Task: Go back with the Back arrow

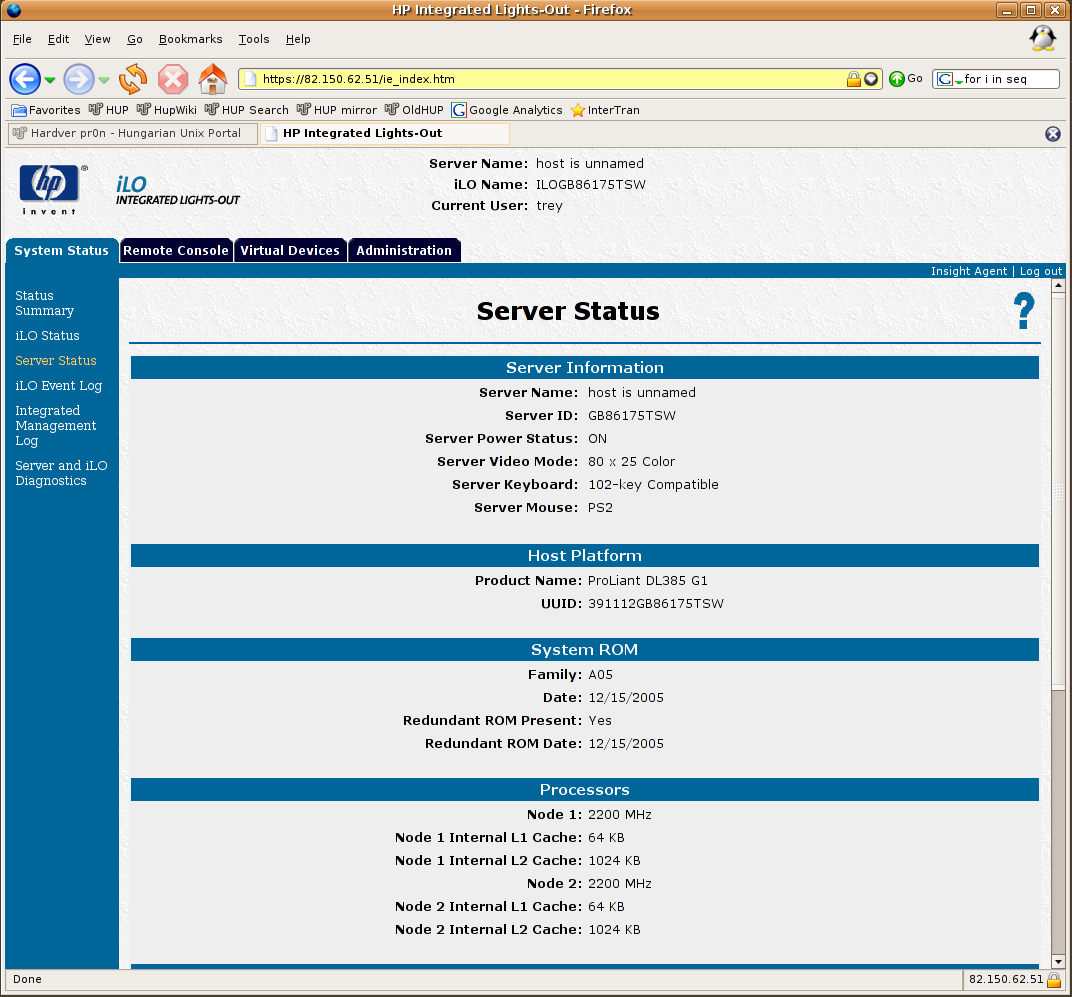Action: pos(25,79)
